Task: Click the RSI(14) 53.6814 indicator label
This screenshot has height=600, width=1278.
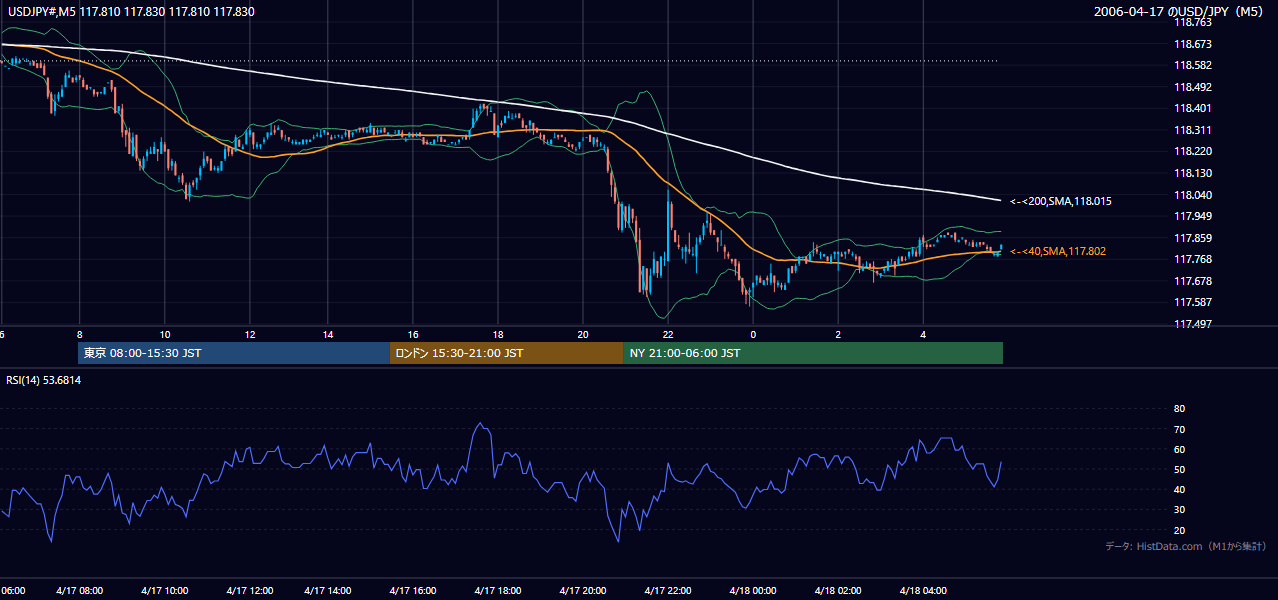Action: tap(44, 380)
